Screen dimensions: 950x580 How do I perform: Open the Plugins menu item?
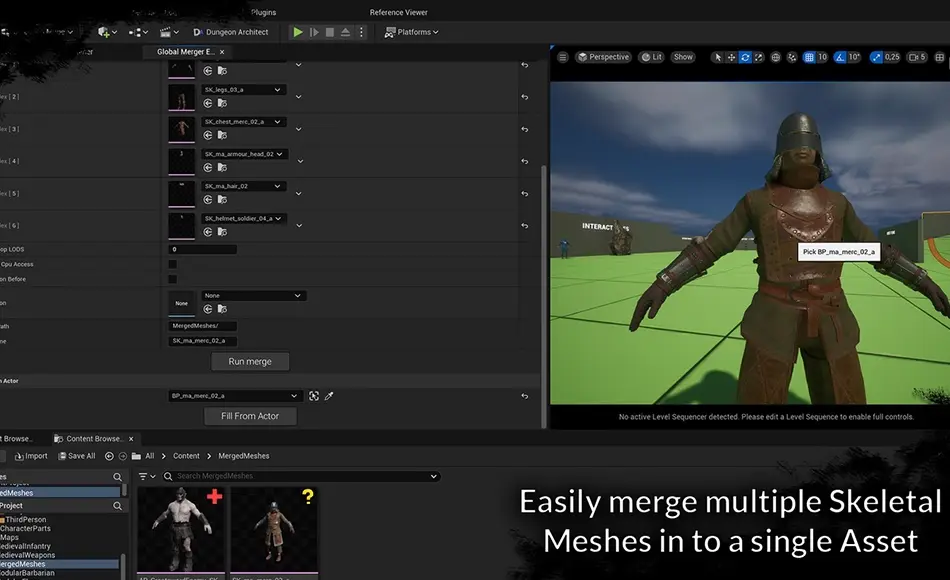tap(264, 12)
